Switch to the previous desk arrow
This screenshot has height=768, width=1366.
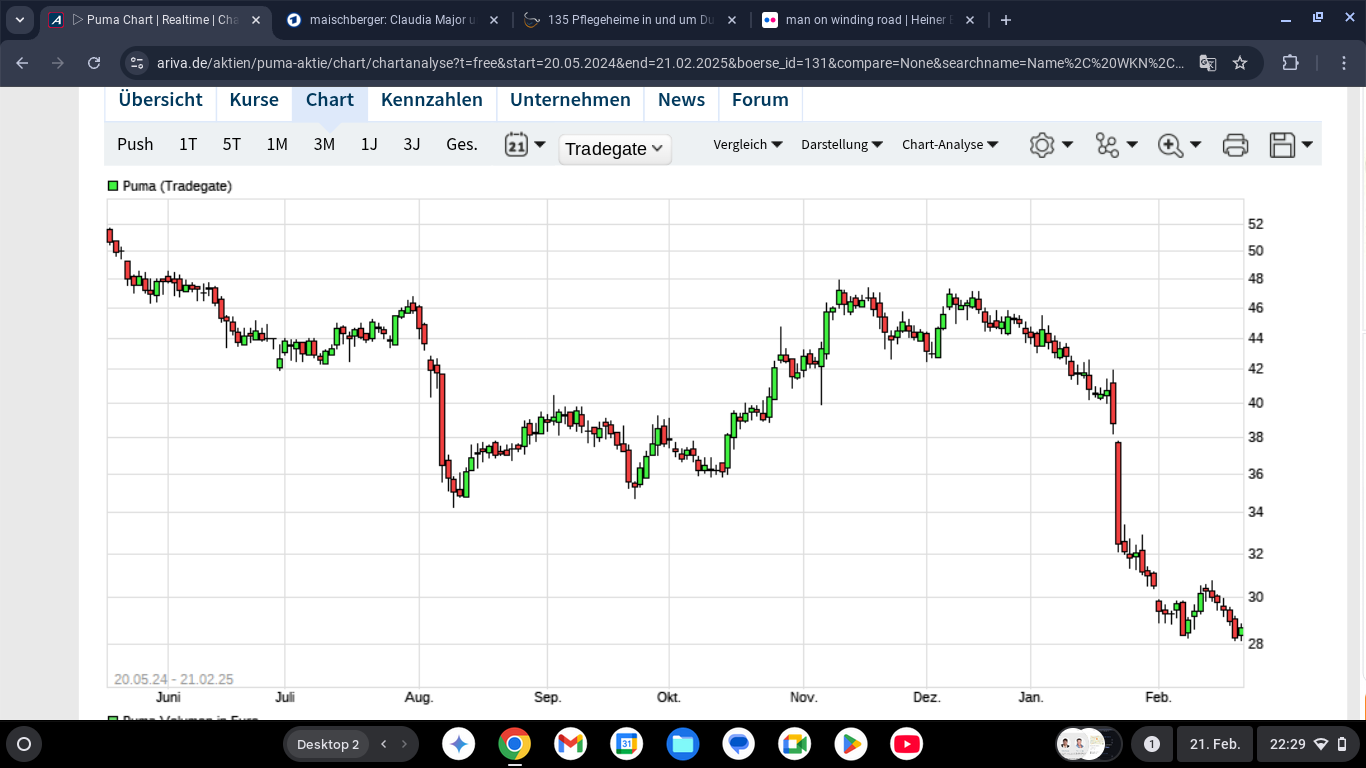click(x=383, y=744)
